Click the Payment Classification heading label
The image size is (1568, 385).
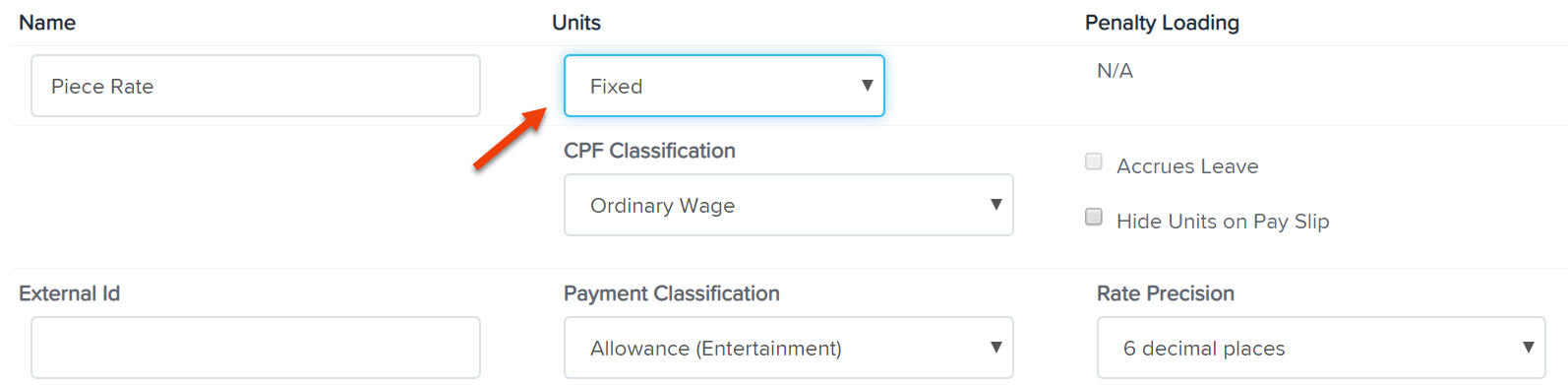tap(672, 293)
